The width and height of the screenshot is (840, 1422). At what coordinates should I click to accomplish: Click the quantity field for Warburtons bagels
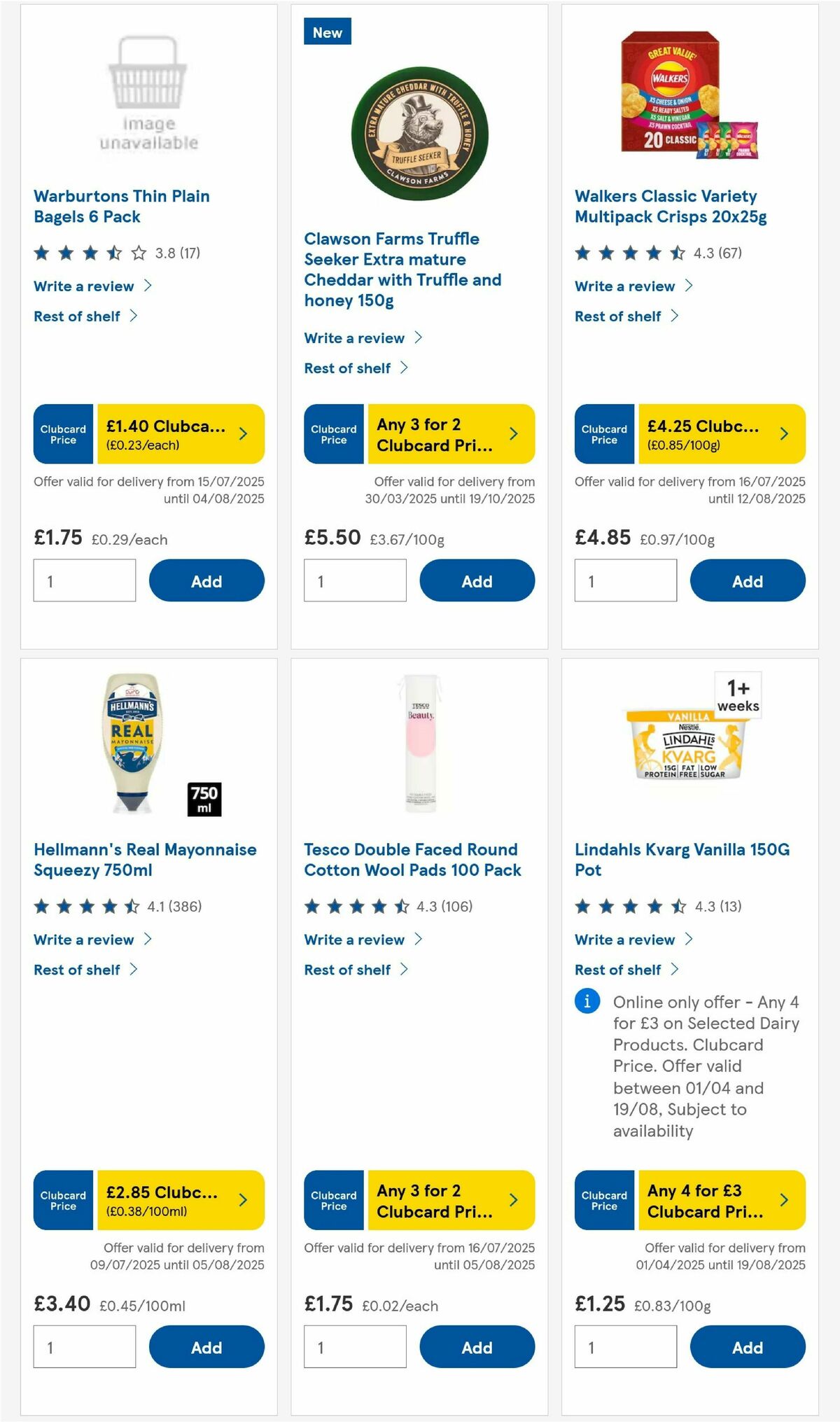click(84, 580)
